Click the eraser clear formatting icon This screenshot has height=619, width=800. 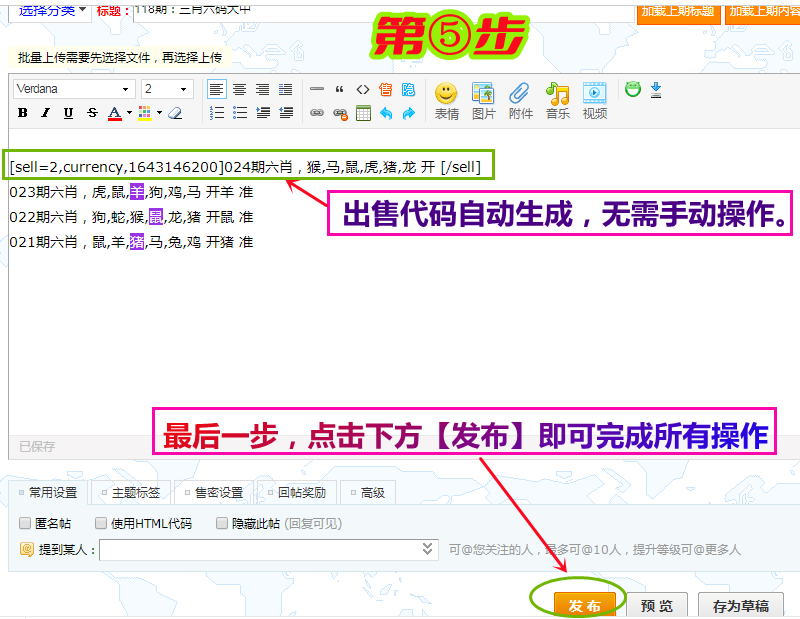[175, 113]
